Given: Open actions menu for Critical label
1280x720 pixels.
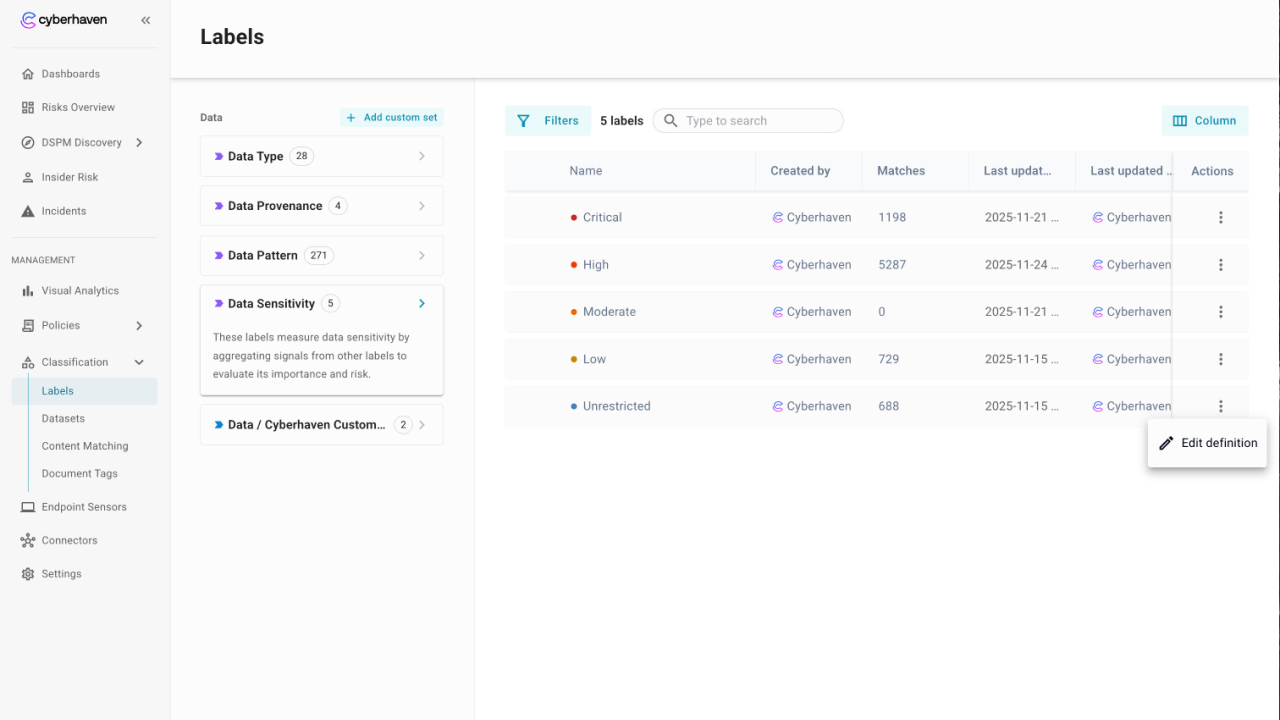Looking at the screenshot, I should point(1220,217).
